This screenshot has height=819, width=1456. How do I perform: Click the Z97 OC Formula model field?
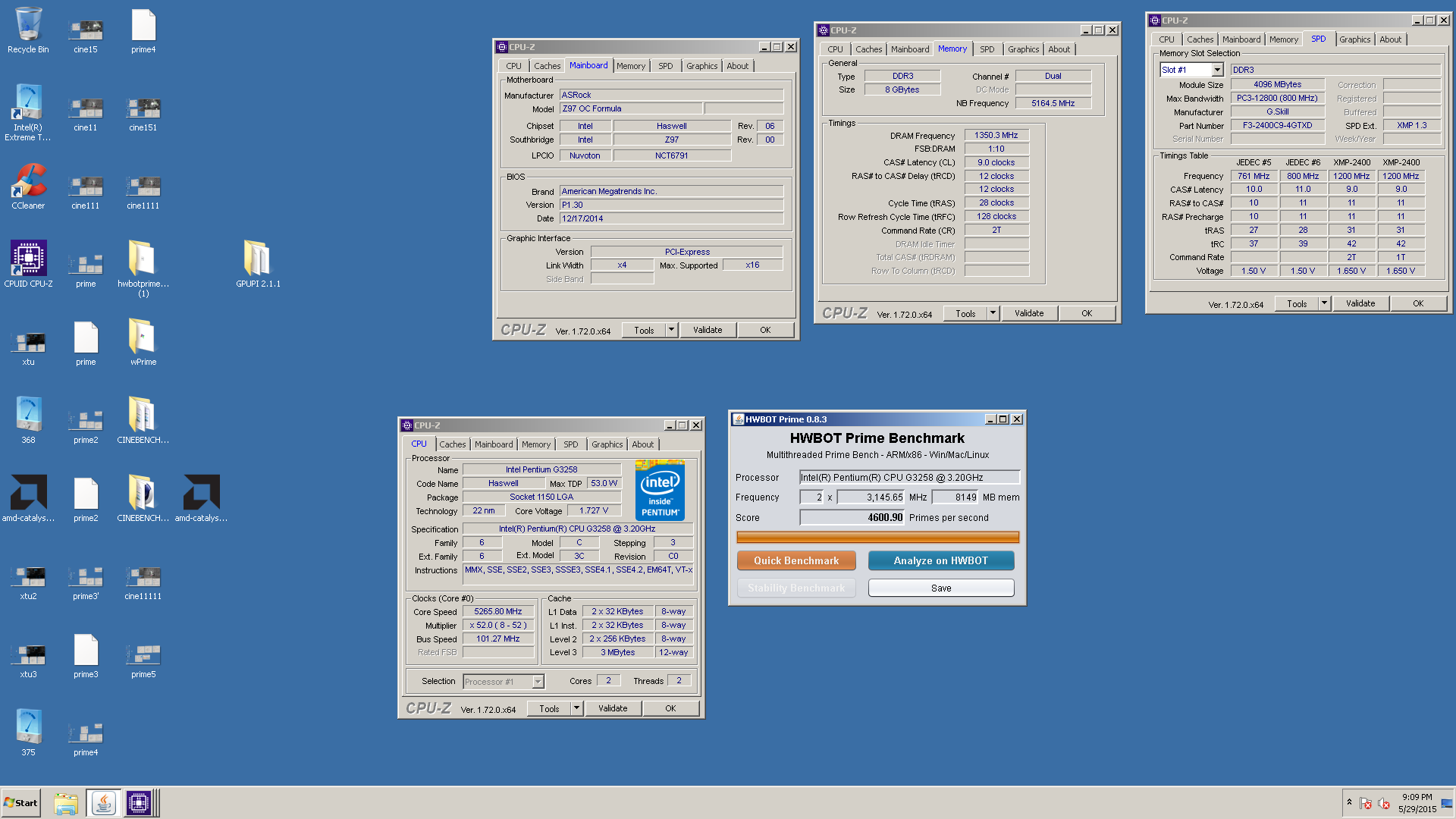tap(630, 108)
